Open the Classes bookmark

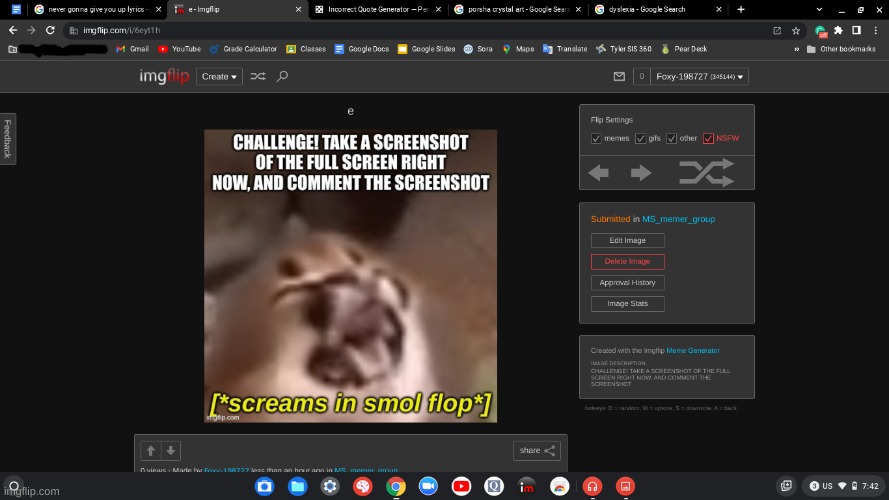306,49
